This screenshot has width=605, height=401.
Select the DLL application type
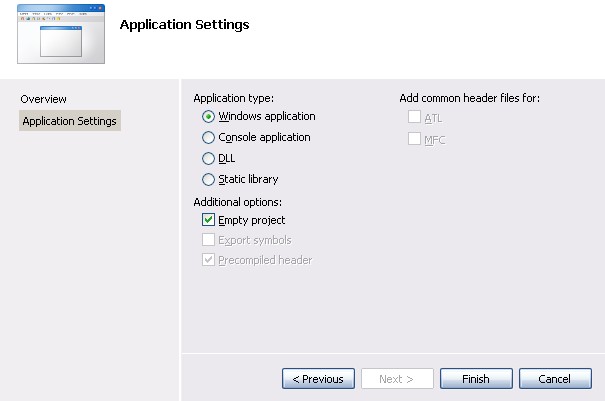point(208,158)
